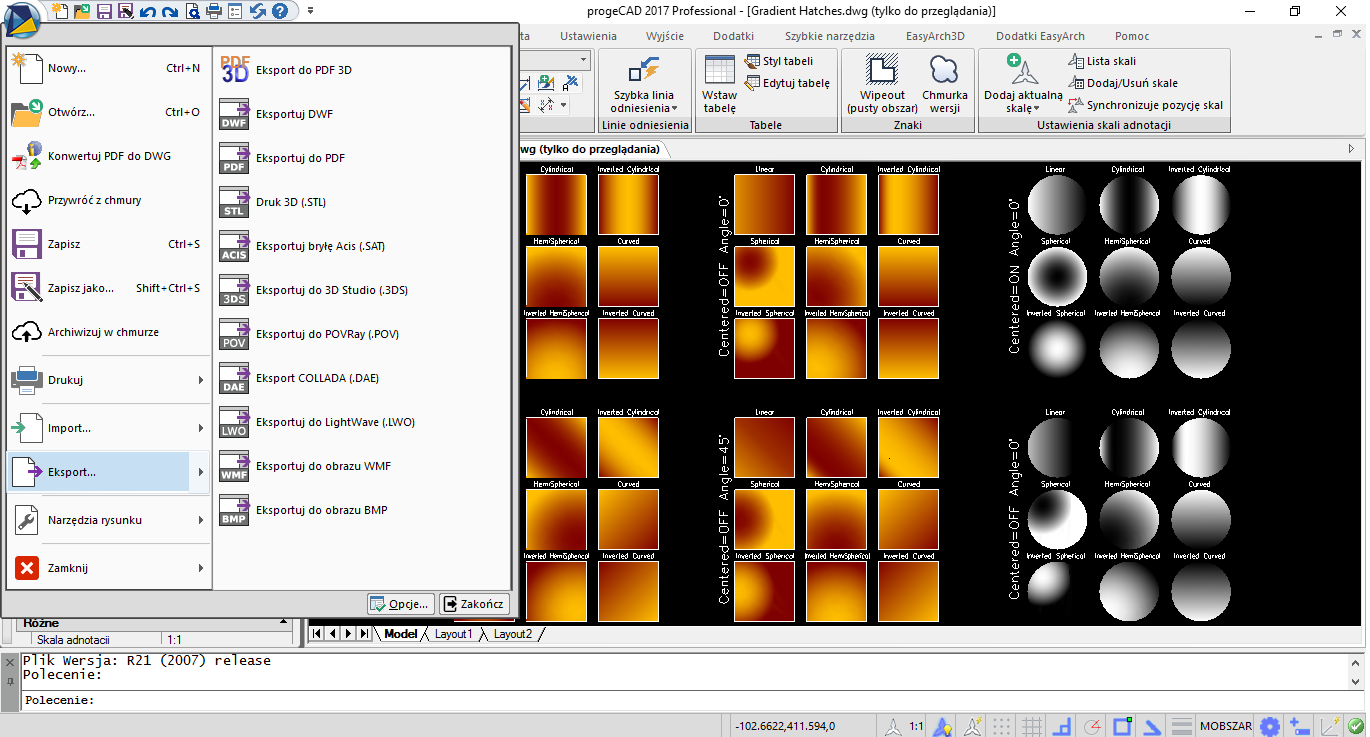Expand Narzędzia rysunku submenu arrow
The height and width of the screenshot is (737, 1370).
(x=200, y=520)
